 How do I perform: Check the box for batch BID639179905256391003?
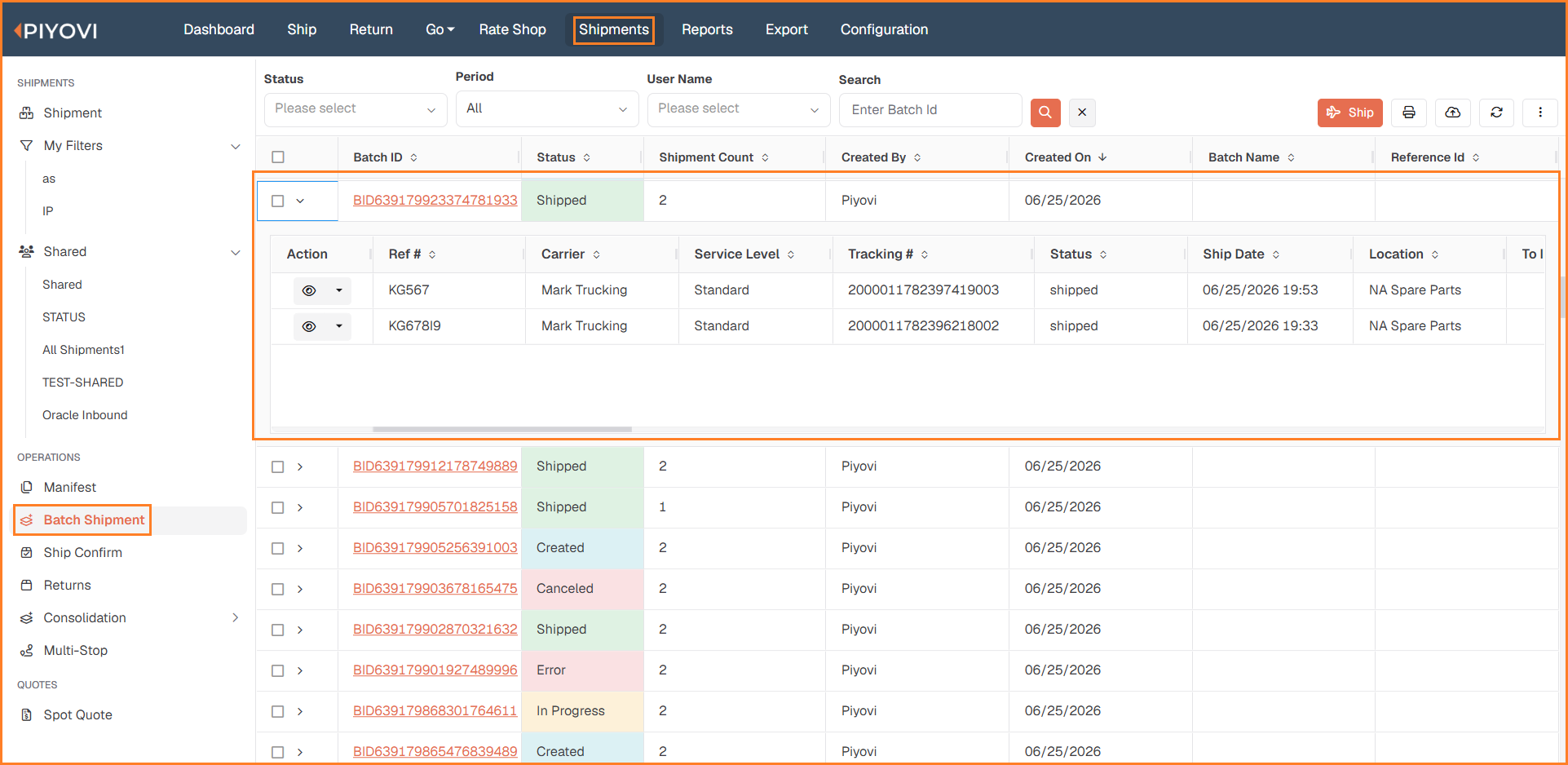278,548
